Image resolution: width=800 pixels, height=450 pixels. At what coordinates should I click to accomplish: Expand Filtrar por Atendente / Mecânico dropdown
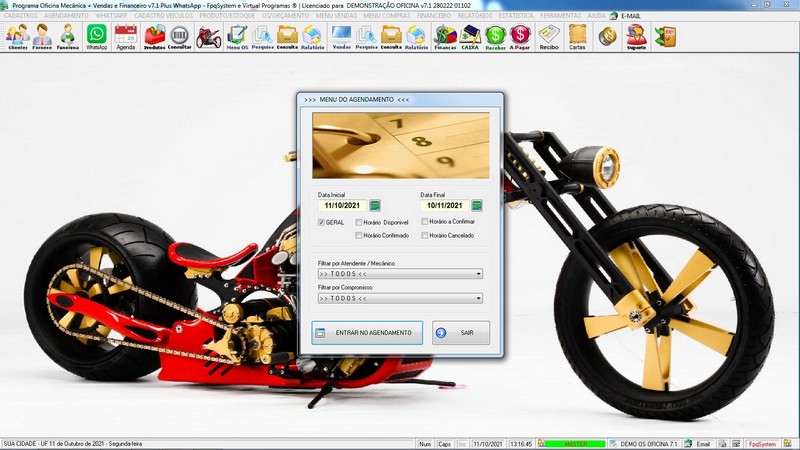[x=479, y=274]
